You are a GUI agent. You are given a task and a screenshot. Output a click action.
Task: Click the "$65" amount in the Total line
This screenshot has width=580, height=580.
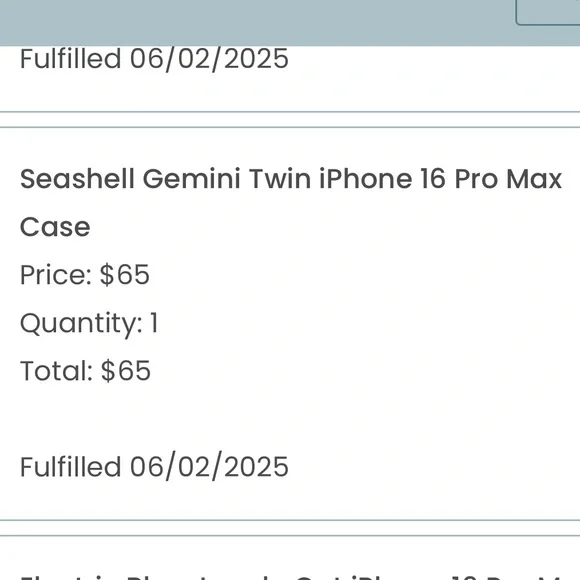click(126, 371)
